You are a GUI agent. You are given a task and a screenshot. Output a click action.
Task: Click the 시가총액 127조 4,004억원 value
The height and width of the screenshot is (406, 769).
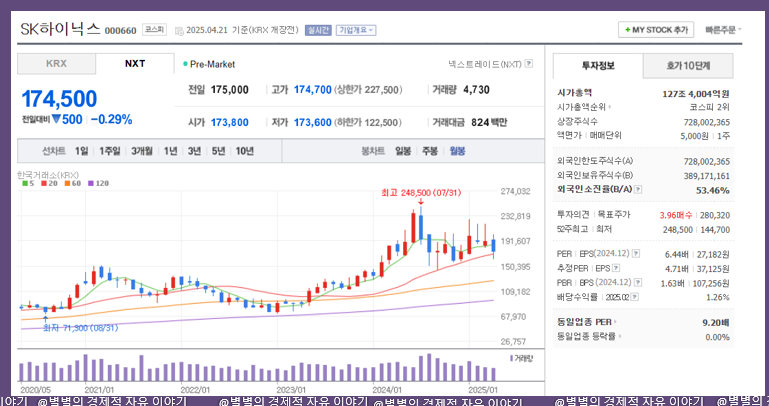coord(695,94)
